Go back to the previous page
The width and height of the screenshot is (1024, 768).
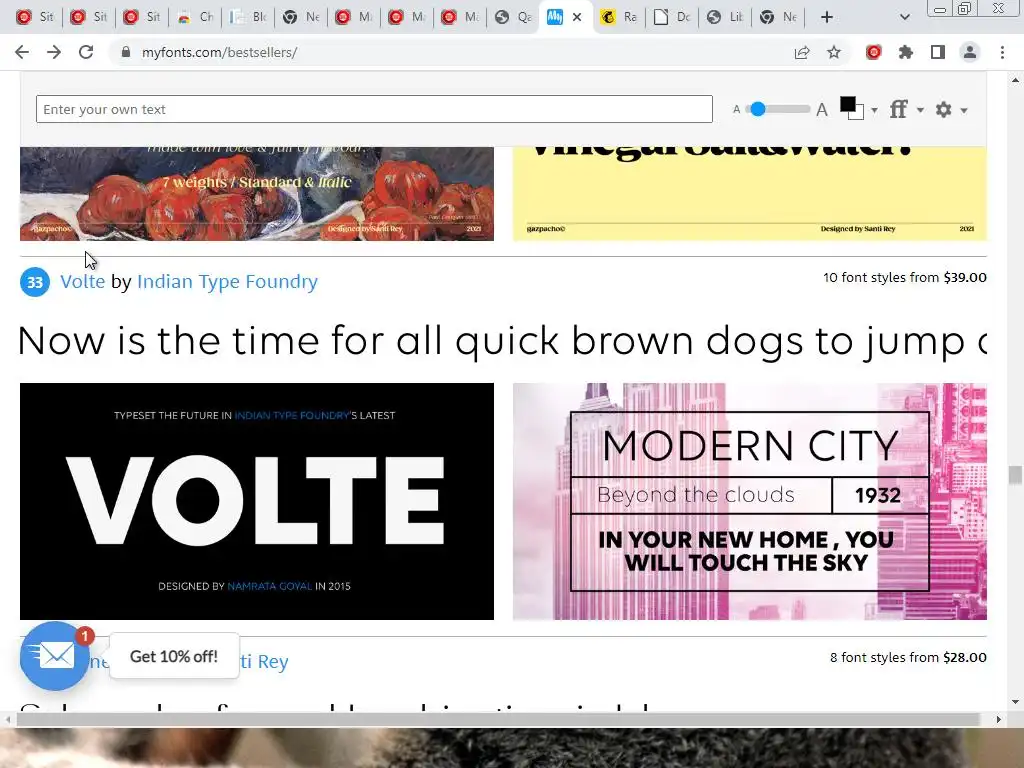(x=22, y=52)
